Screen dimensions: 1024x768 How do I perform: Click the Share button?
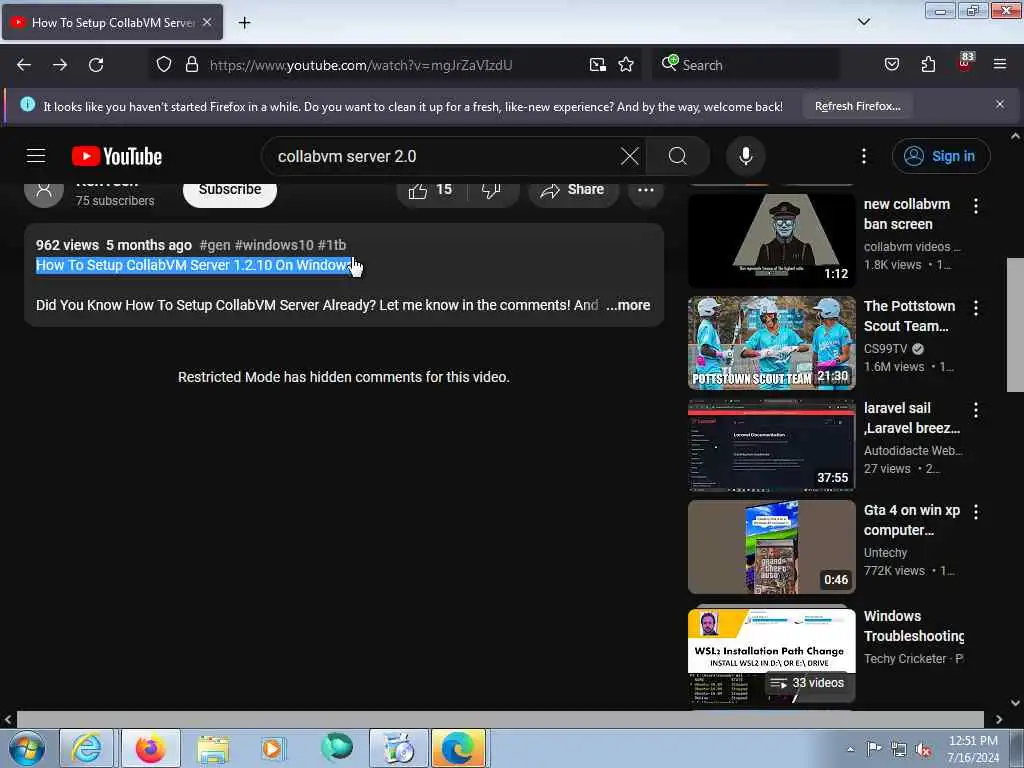573,190
